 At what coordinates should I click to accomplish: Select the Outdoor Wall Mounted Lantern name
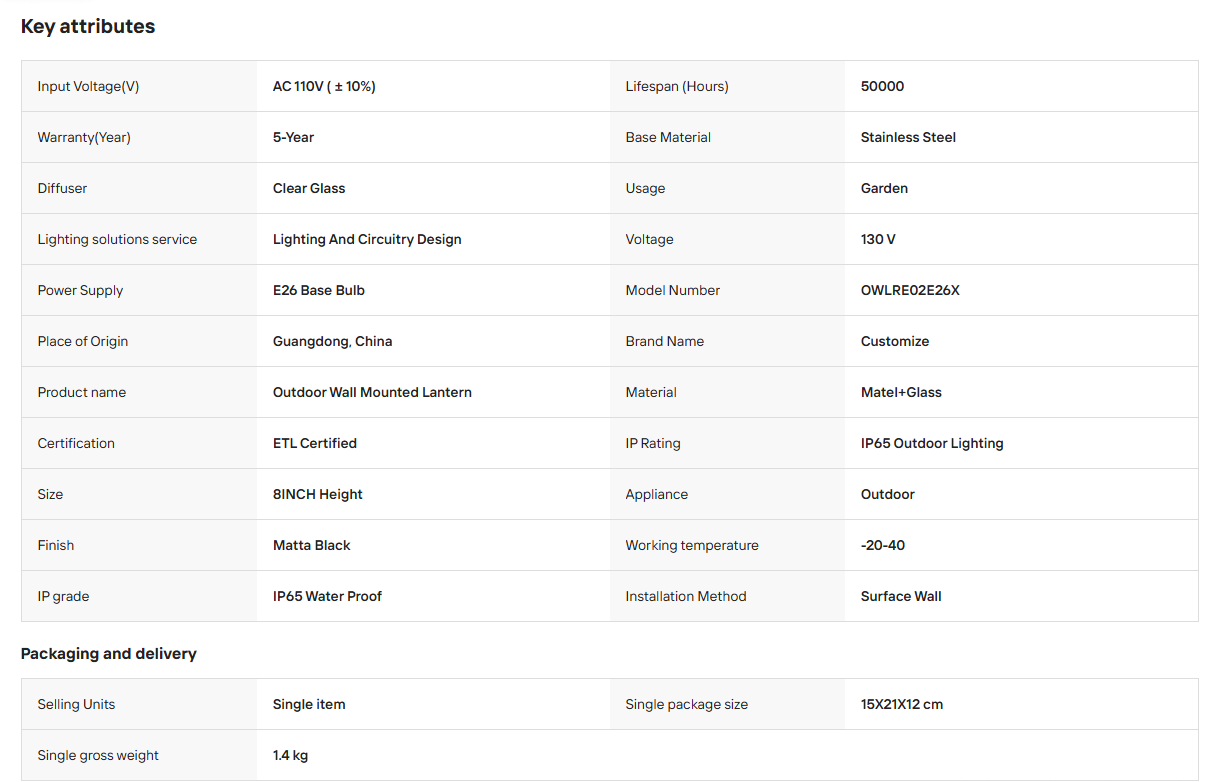pos(372,392)
